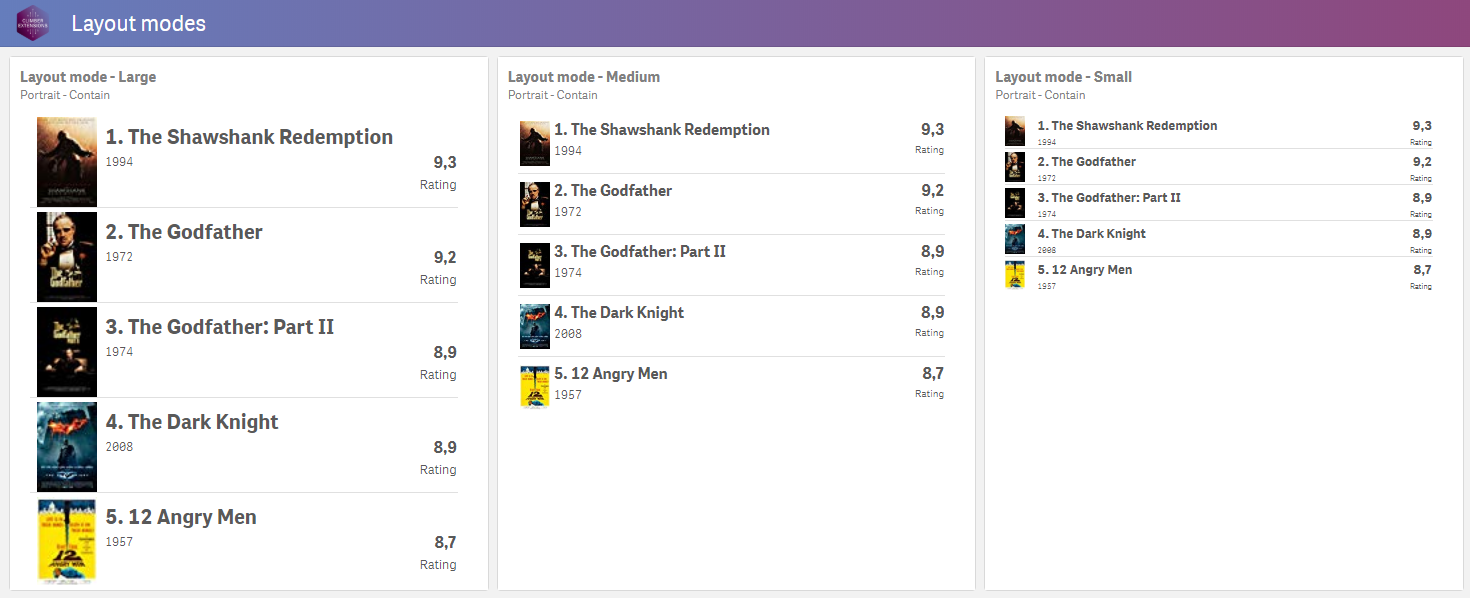Image resolution: width=1470 pixels, height=598 pixels.
Task: Select The Dark Knight poster in Medium layout
Action: (535, 326)
